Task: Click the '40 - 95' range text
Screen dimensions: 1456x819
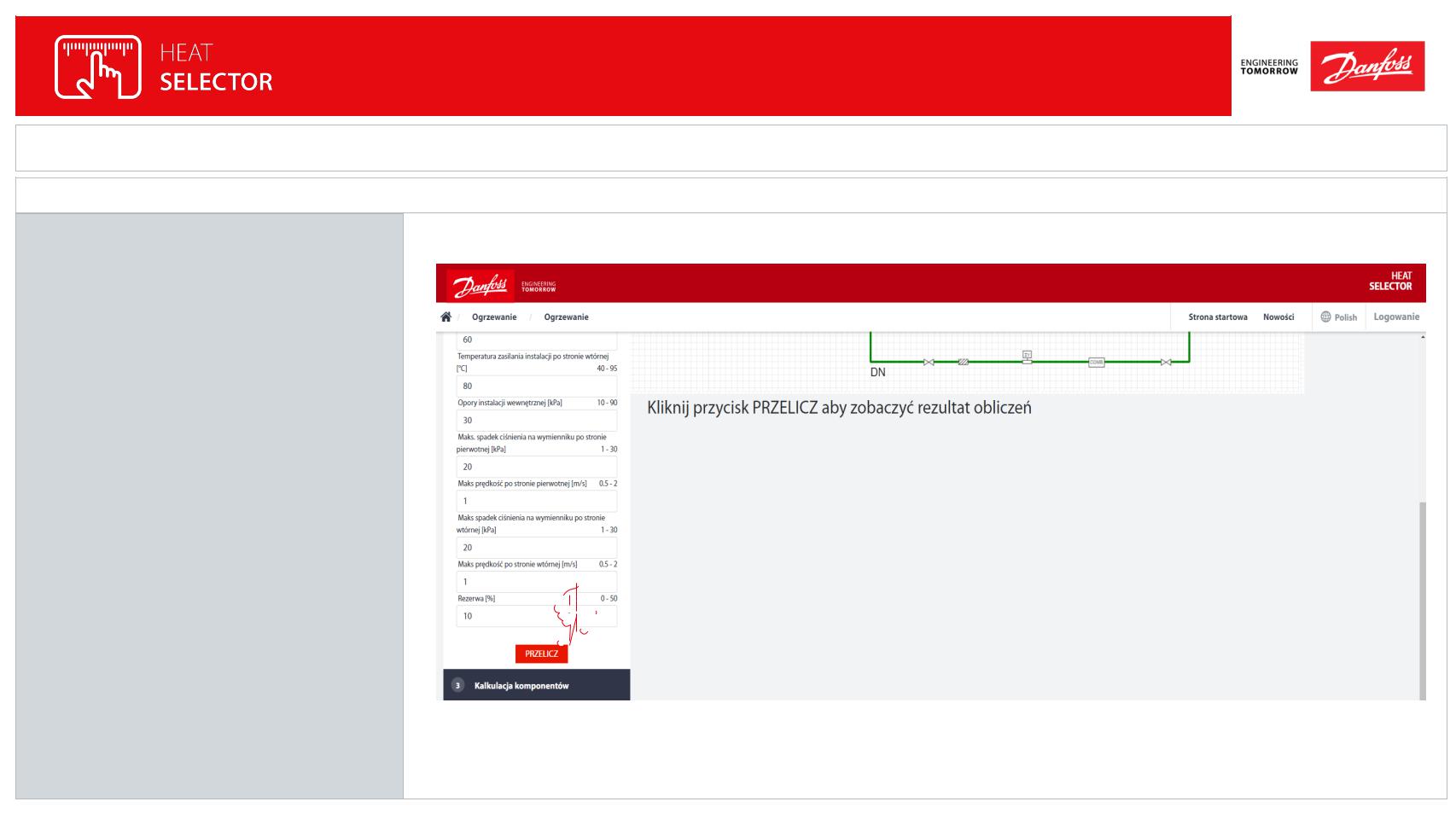Action: tap(607, 369)
